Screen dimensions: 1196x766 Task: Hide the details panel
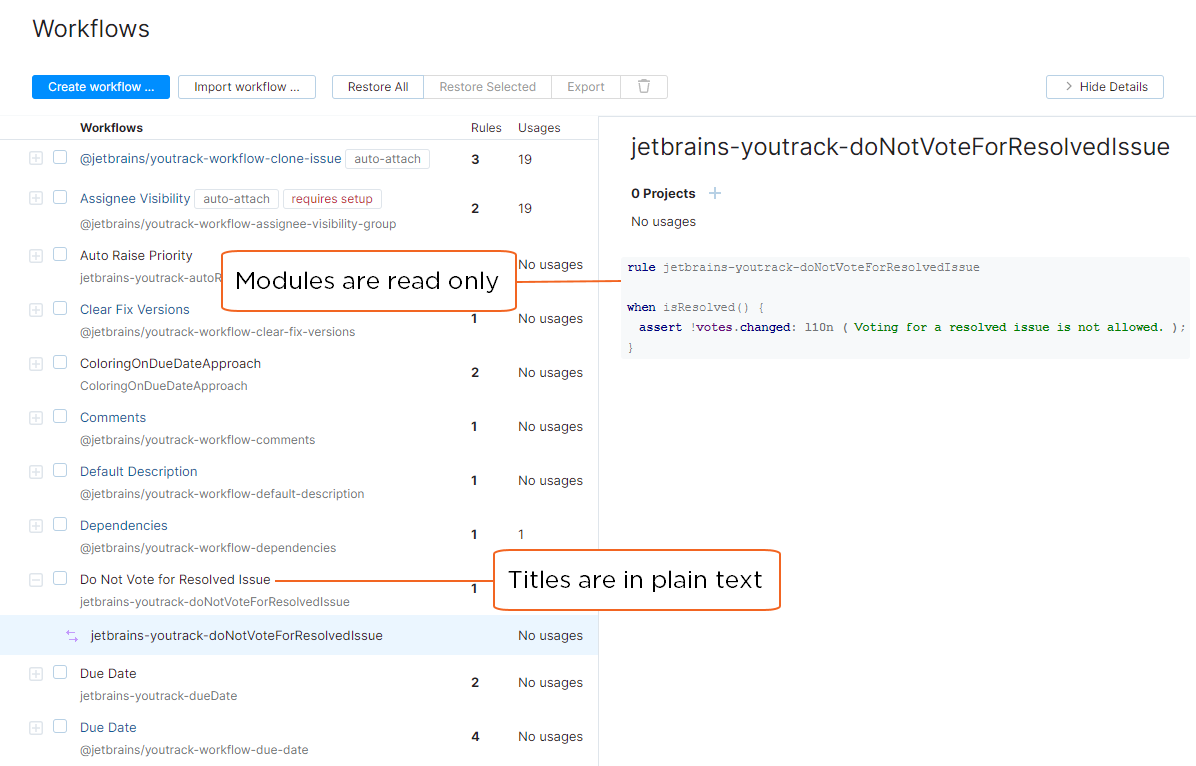[x=1105, y=87]
